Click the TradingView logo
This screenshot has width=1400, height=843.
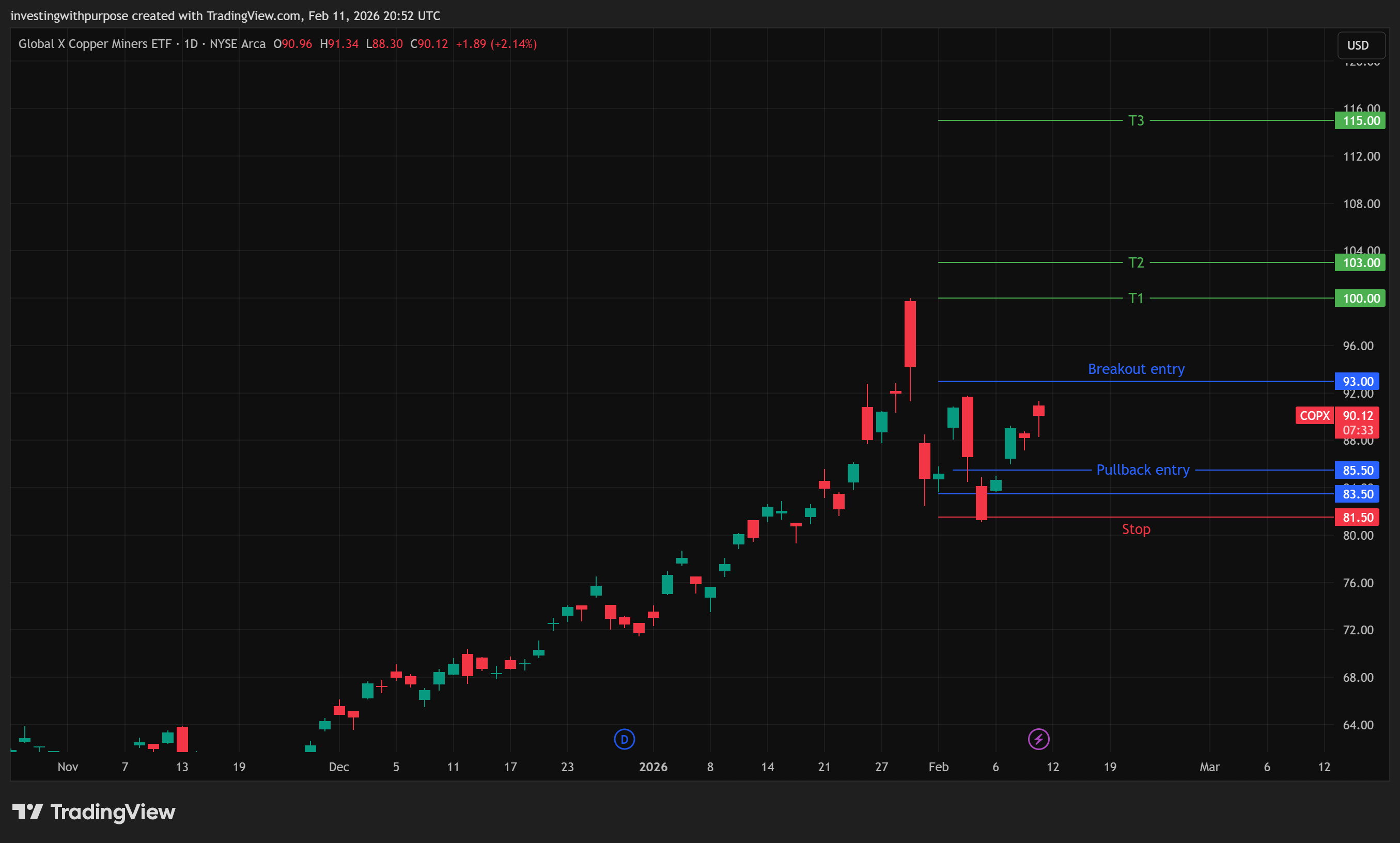[x=94, y=812]
